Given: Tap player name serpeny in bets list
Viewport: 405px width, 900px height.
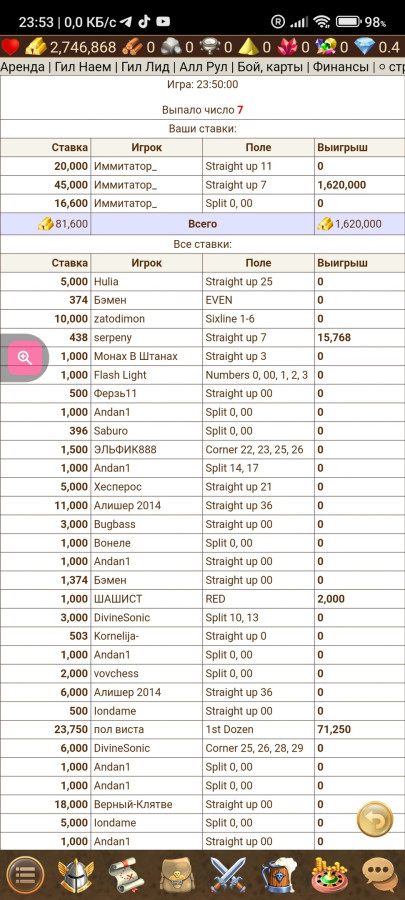Looking at the screenshot, I should click(x=113, y=338).
